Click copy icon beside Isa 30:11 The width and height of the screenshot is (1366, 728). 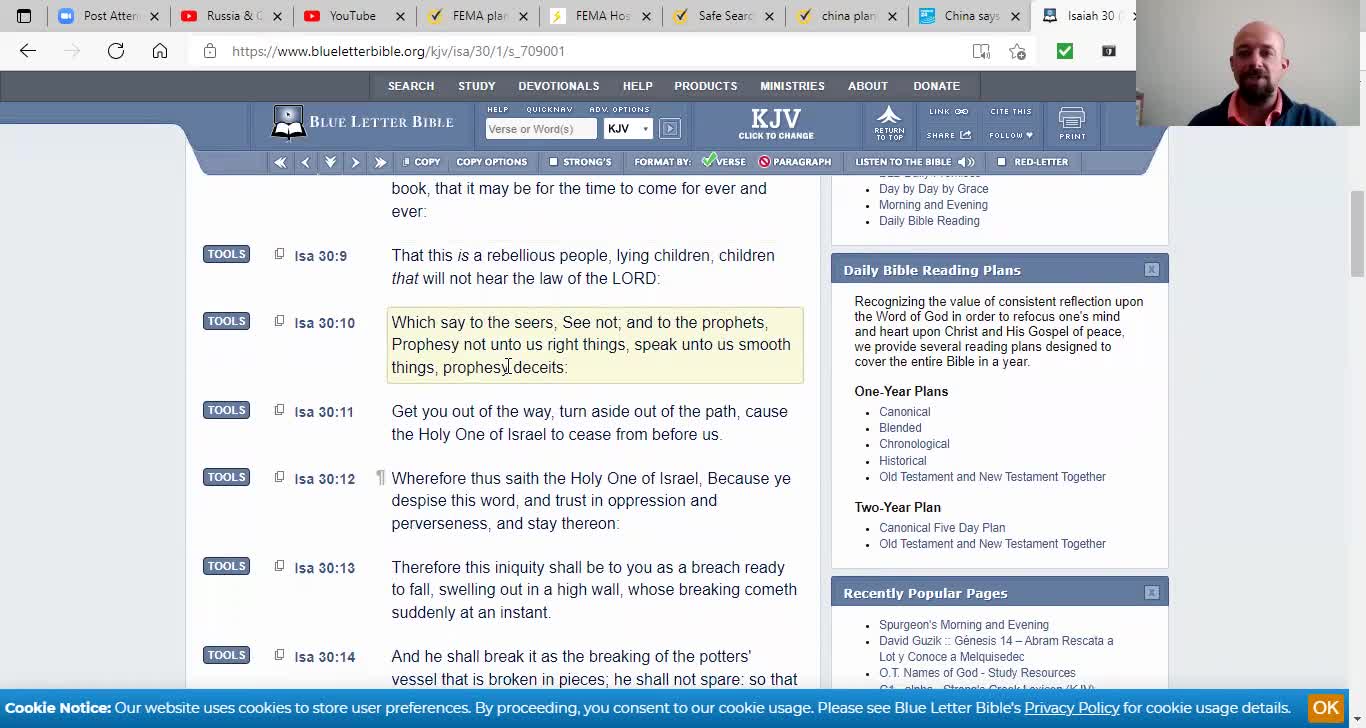click(279, 410)
